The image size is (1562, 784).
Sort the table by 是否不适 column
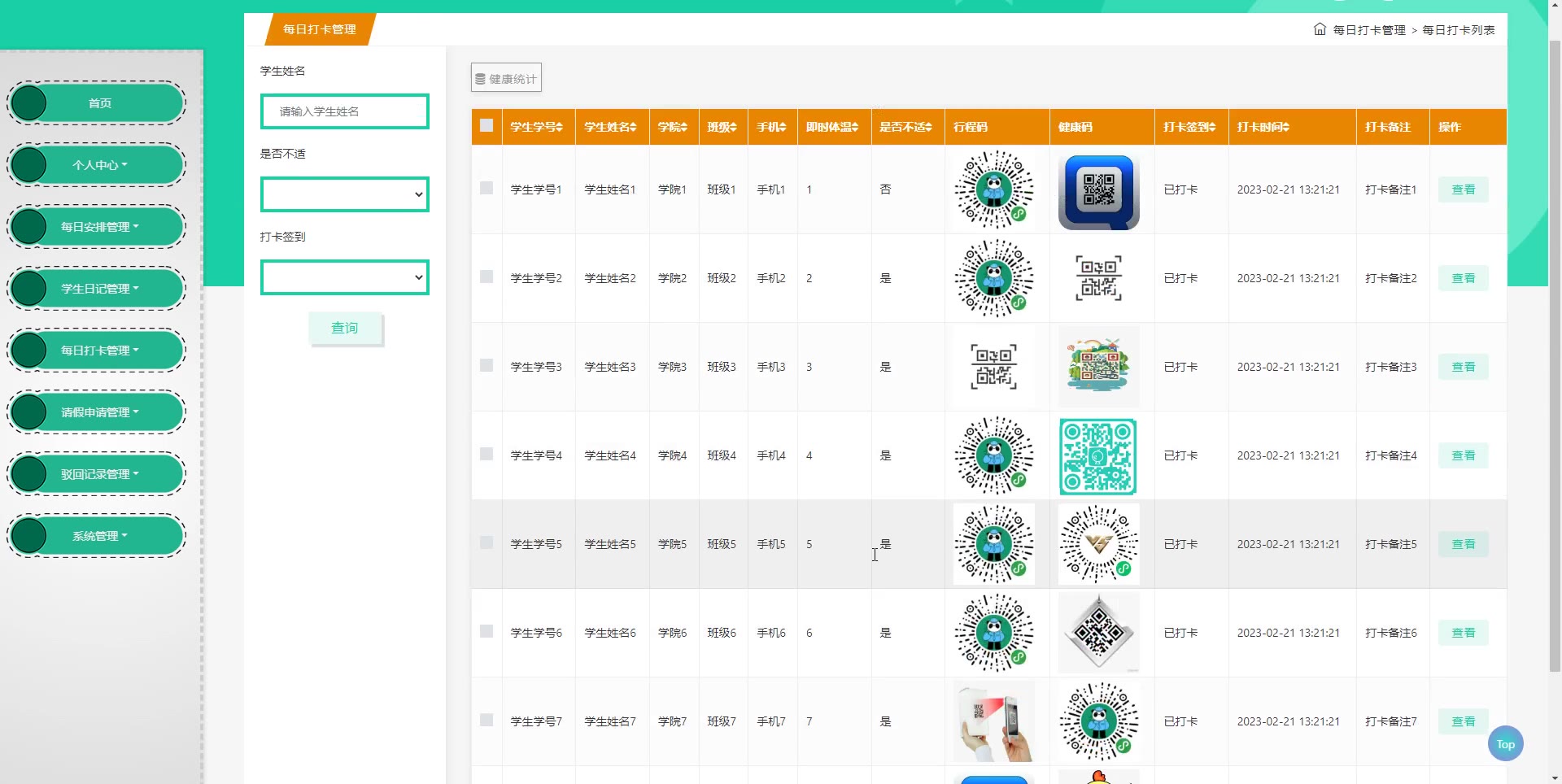click(x=906, y=127)
